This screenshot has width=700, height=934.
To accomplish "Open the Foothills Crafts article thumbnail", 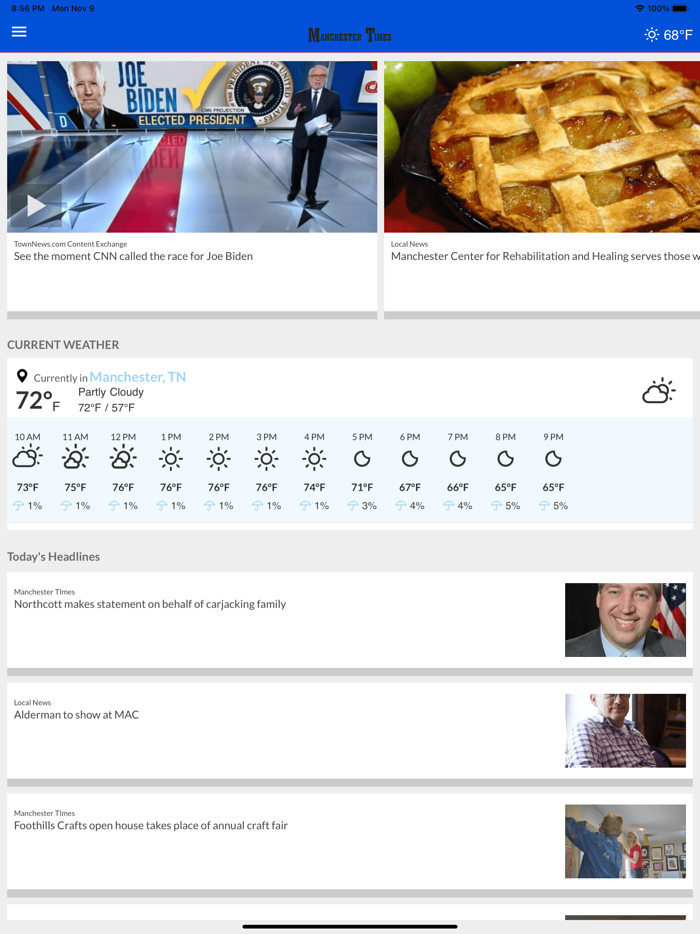I will [x=625, y=841].
